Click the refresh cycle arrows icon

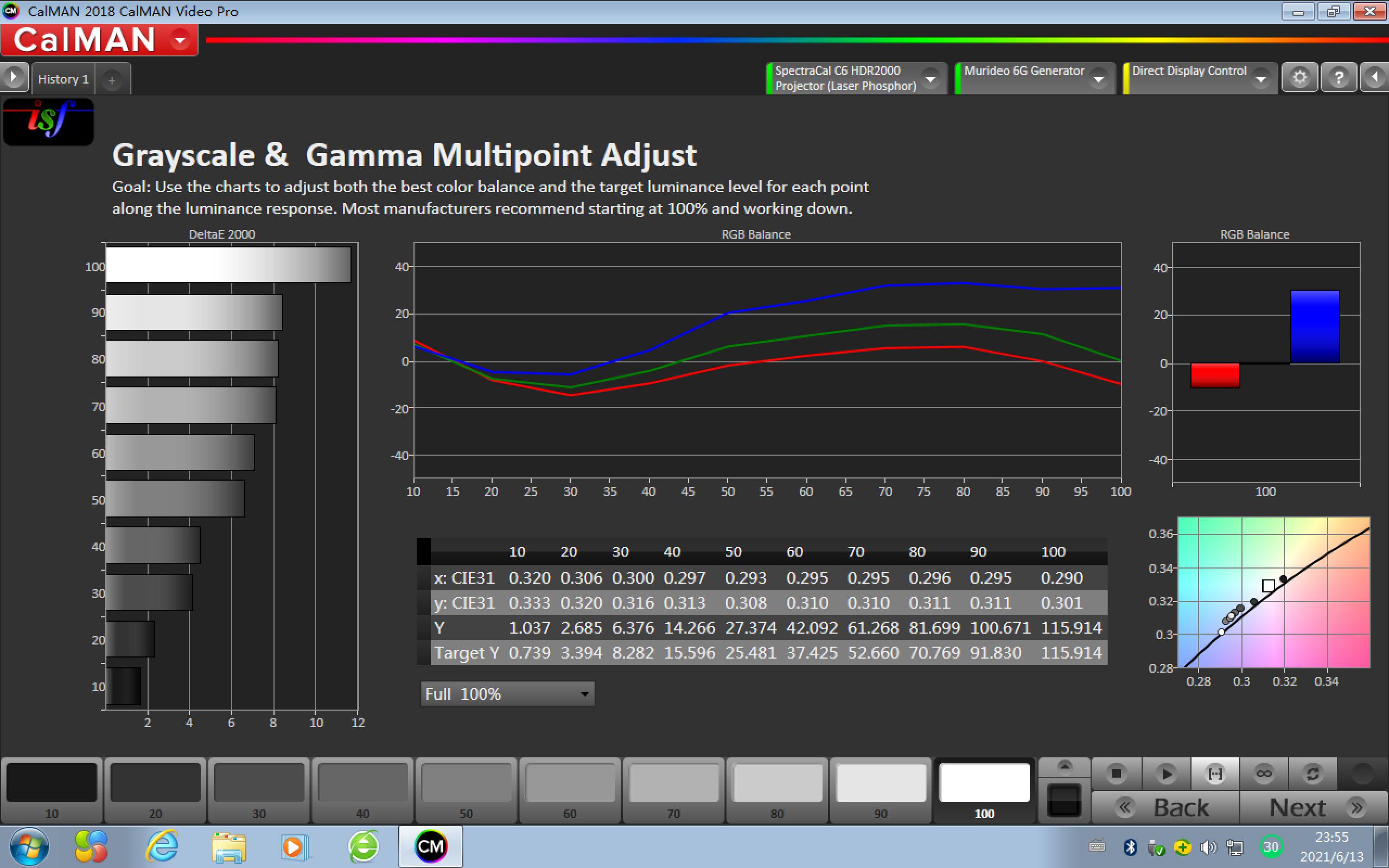1312,773
